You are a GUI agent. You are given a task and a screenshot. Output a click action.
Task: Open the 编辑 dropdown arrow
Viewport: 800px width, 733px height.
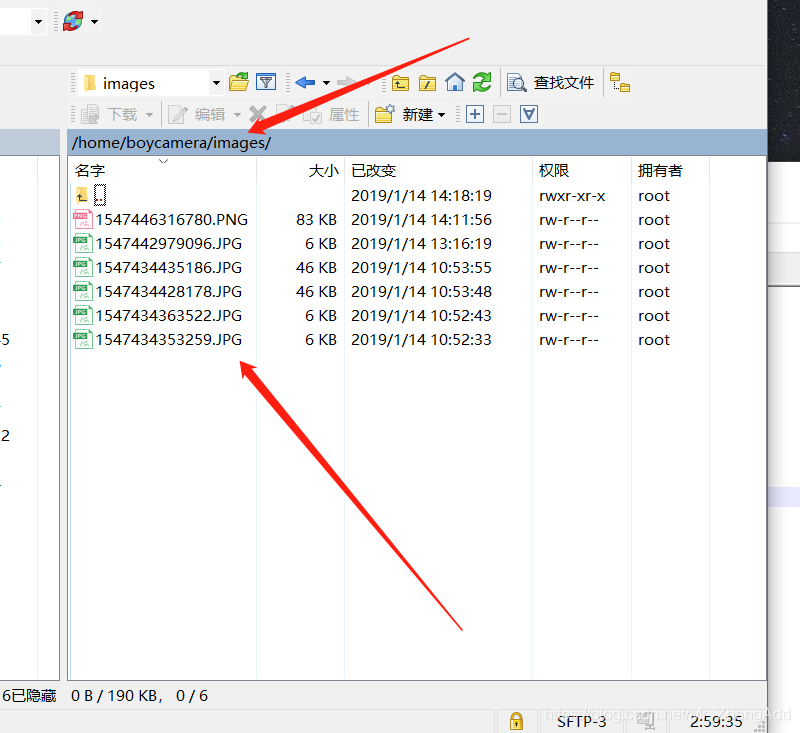[x=237, y=115]
